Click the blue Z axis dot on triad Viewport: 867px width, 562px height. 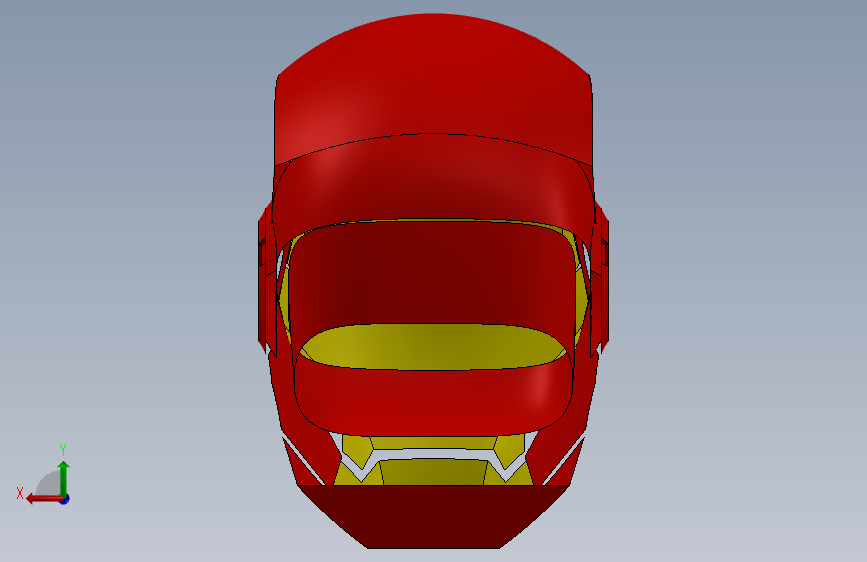click(65, 499)
